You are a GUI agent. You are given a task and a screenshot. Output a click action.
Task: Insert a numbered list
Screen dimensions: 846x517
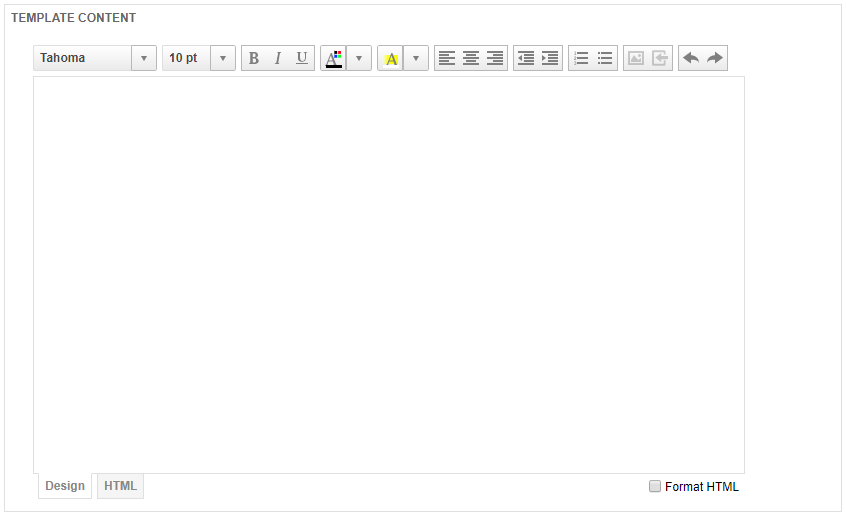(581, 58)
